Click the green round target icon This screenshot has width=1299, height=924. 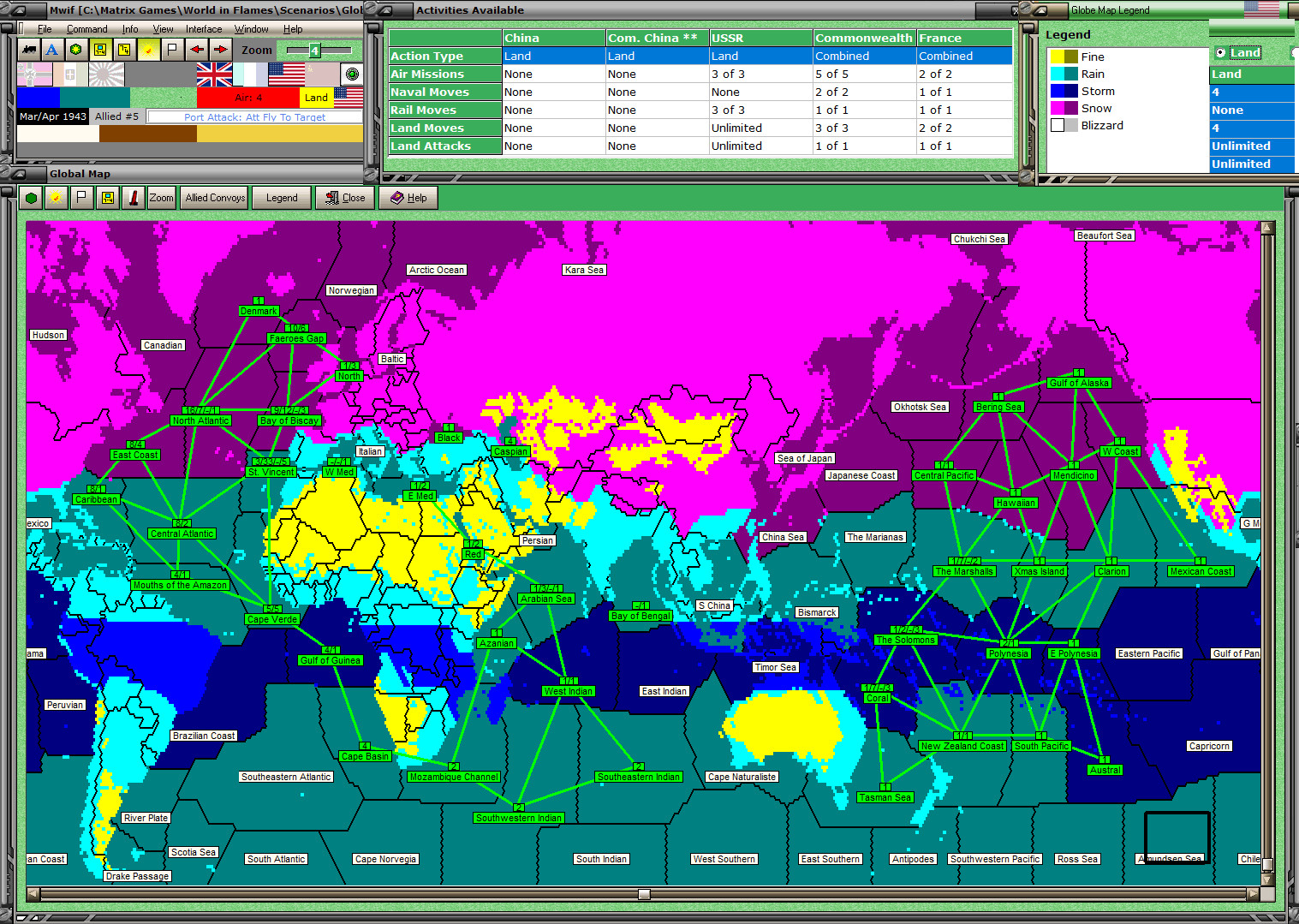[x=352, y=74]
